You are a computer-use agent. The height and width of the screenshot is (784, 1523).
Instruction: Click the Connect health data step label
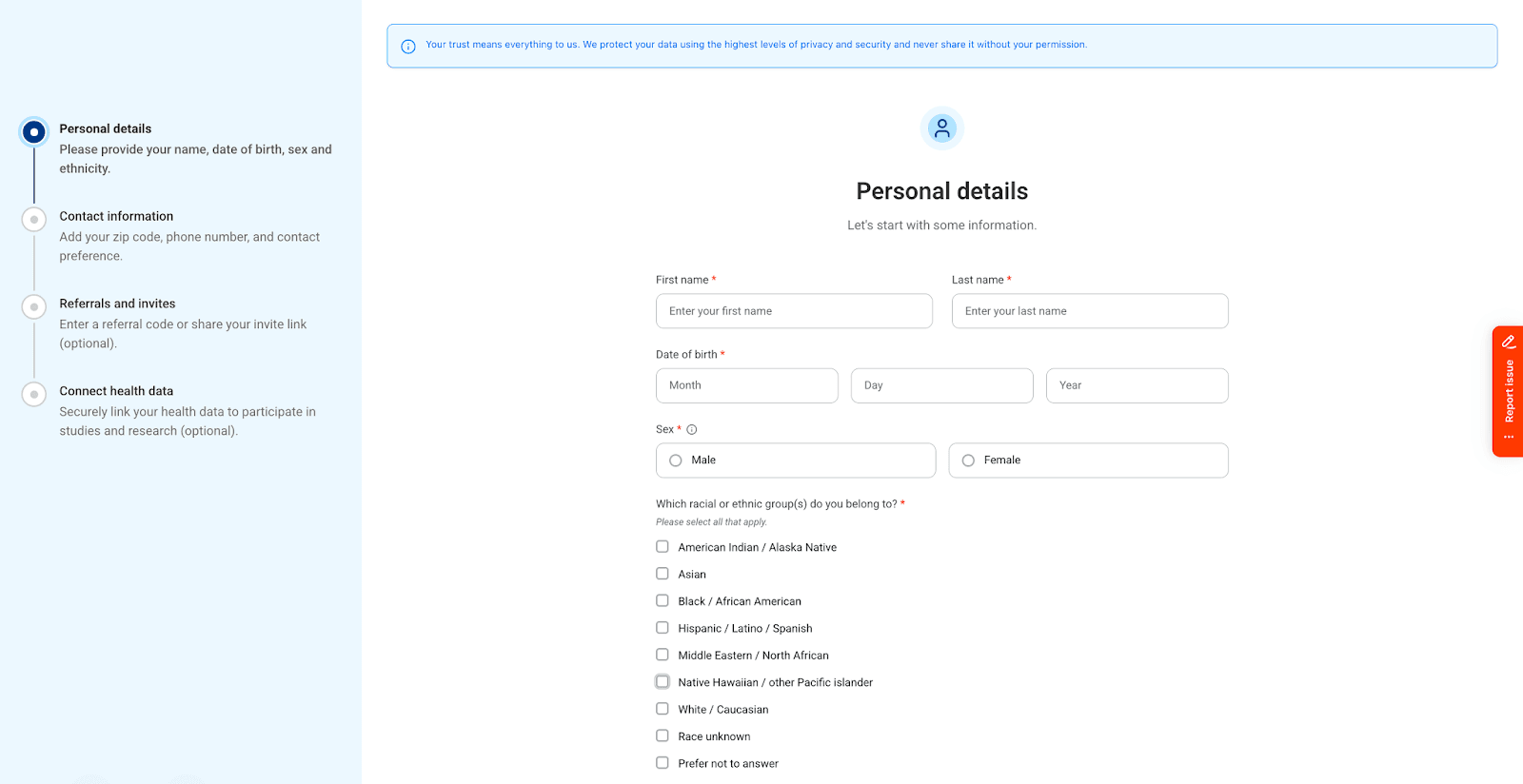click(116, 391)
